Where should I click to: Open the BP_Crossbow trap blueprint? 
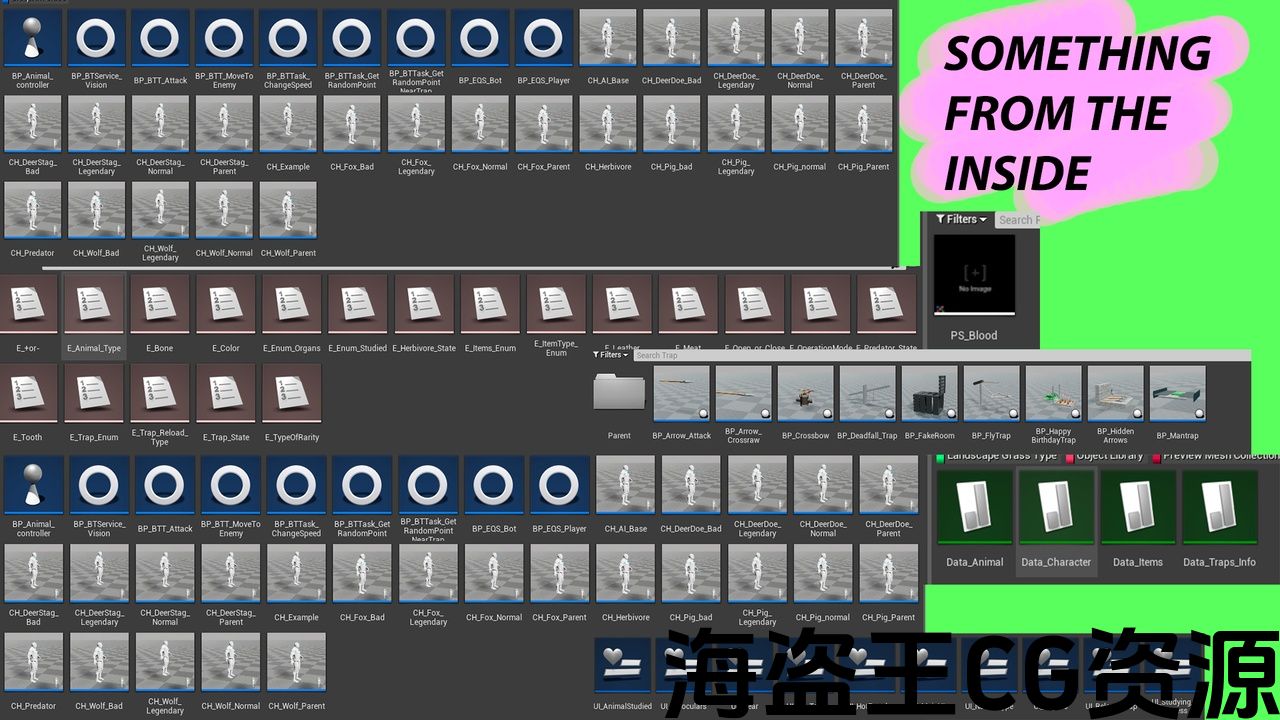(805, 394)
